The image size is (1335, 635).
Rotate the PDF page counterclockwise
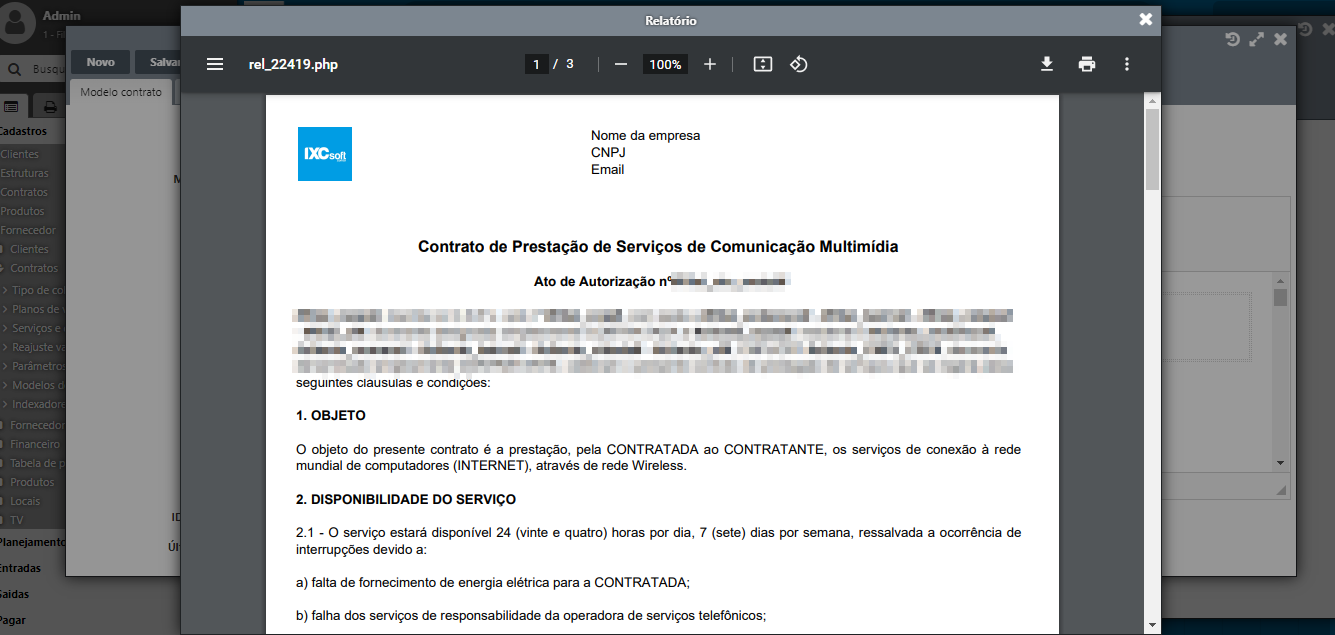click(799, 64)
